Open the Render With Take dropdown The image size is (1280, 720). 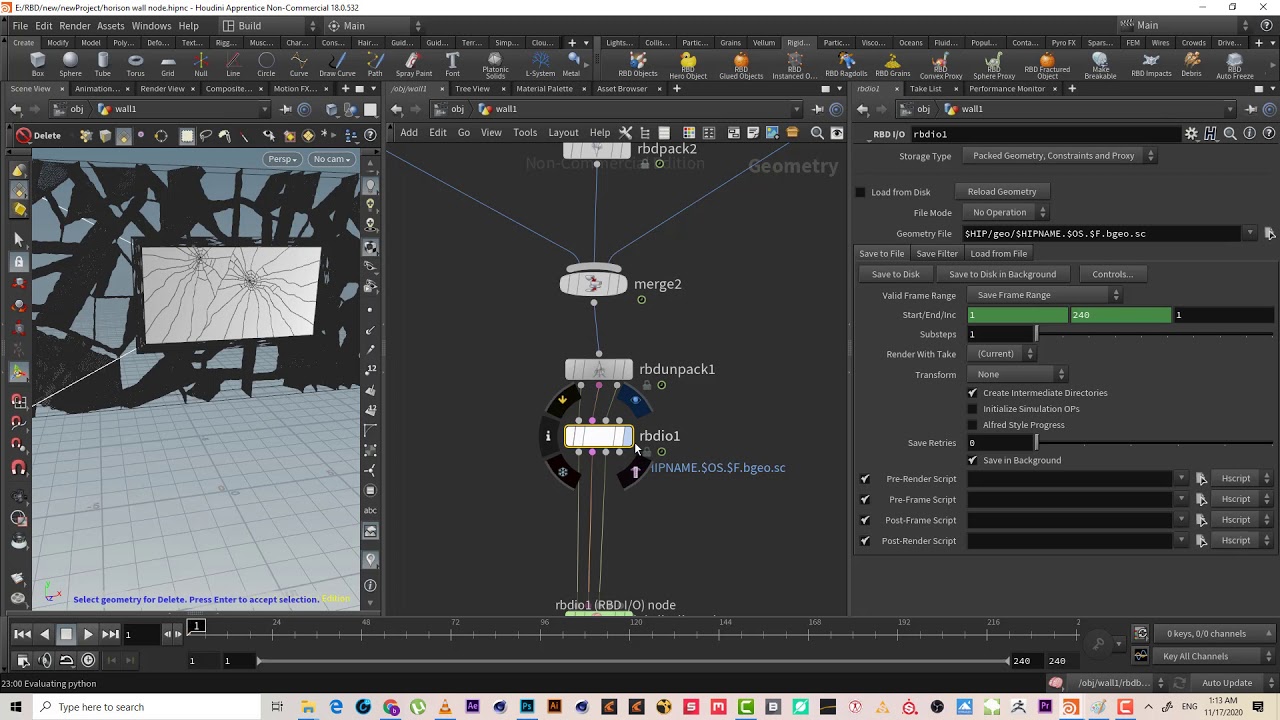tap(1001, 354)
